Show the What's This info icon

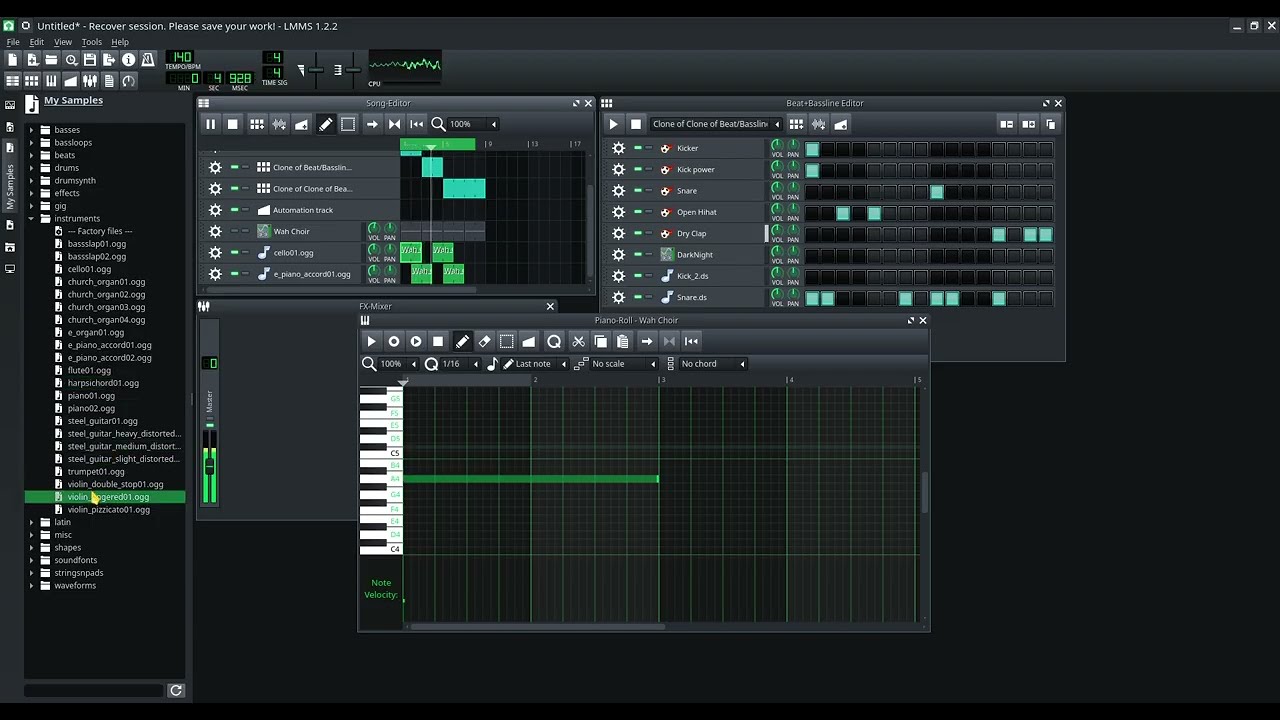(x=128, y=60)
